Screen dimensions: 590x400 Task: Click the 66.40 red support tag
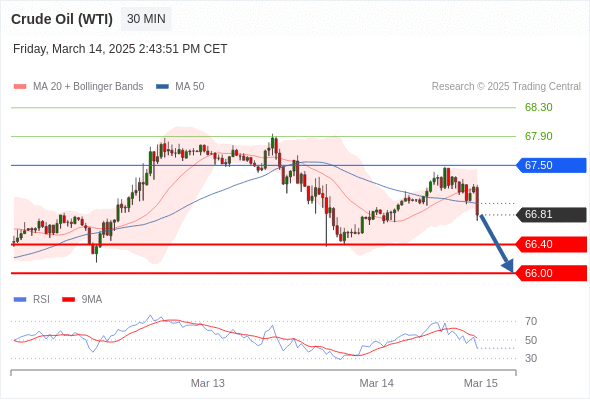[x=551, y=244]
